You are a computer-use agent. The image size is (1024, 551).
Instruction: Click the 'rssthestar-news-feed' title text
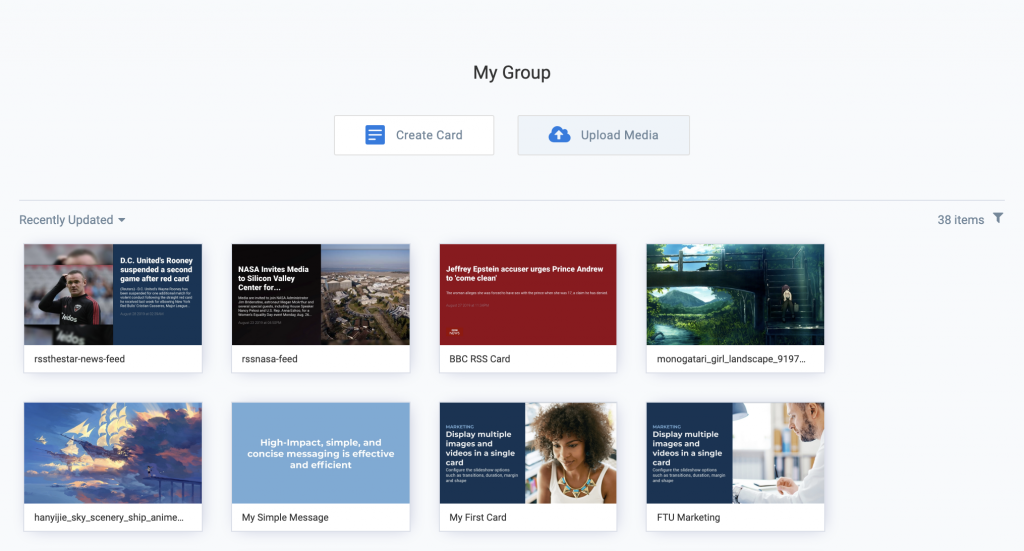tap(79, 359)
